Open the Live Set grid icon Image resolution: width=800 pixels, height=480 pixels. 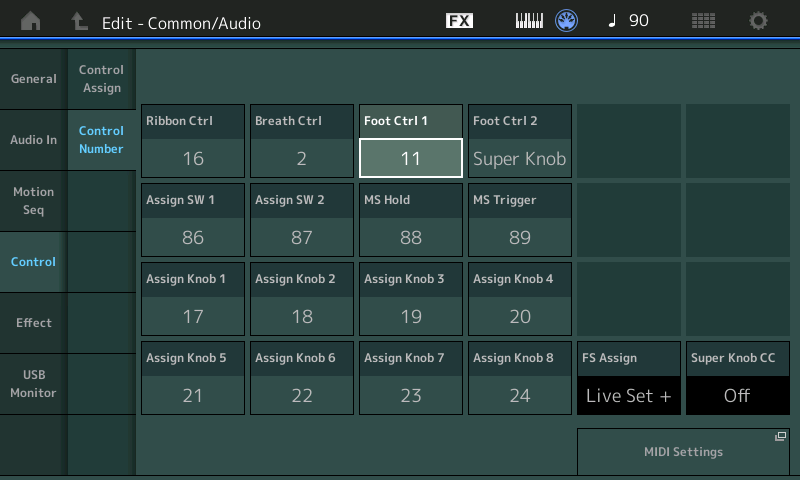click(x=703, y=21)
